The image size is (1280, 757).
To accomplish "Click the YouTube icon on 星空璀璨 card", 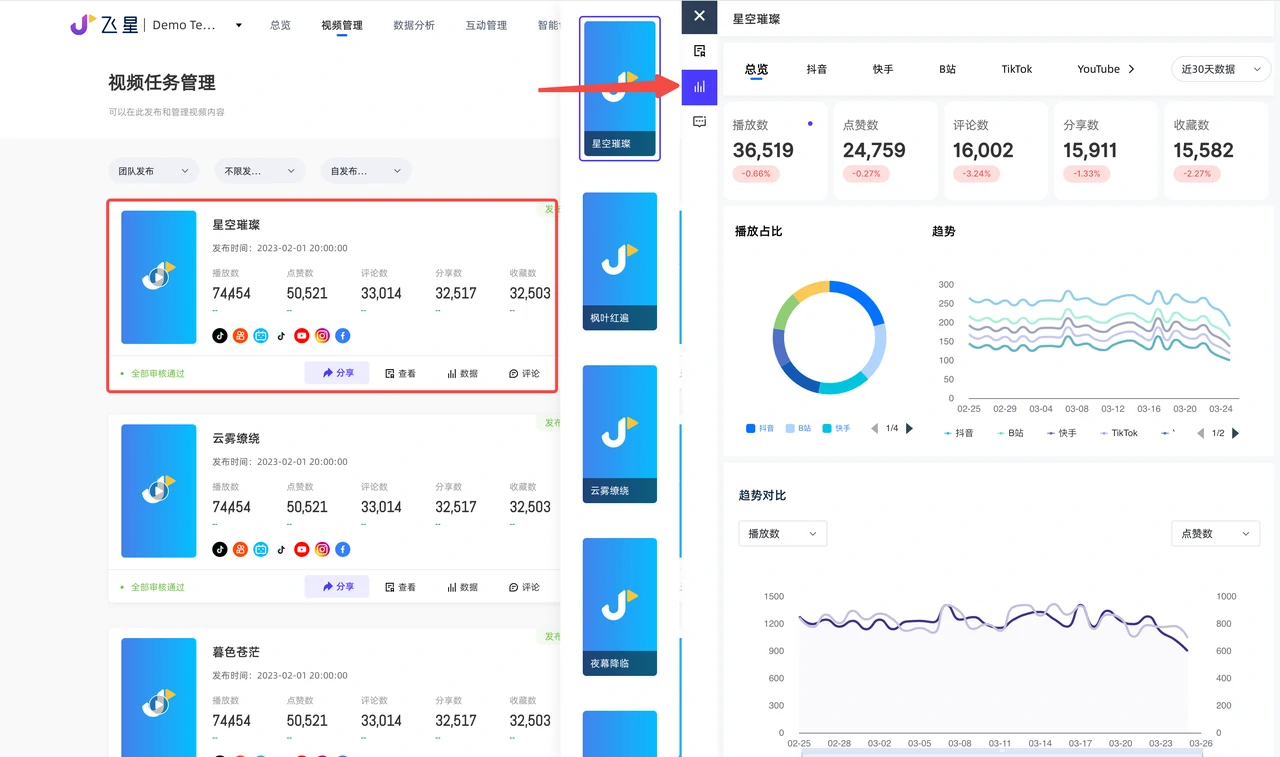I will (301, 335).
